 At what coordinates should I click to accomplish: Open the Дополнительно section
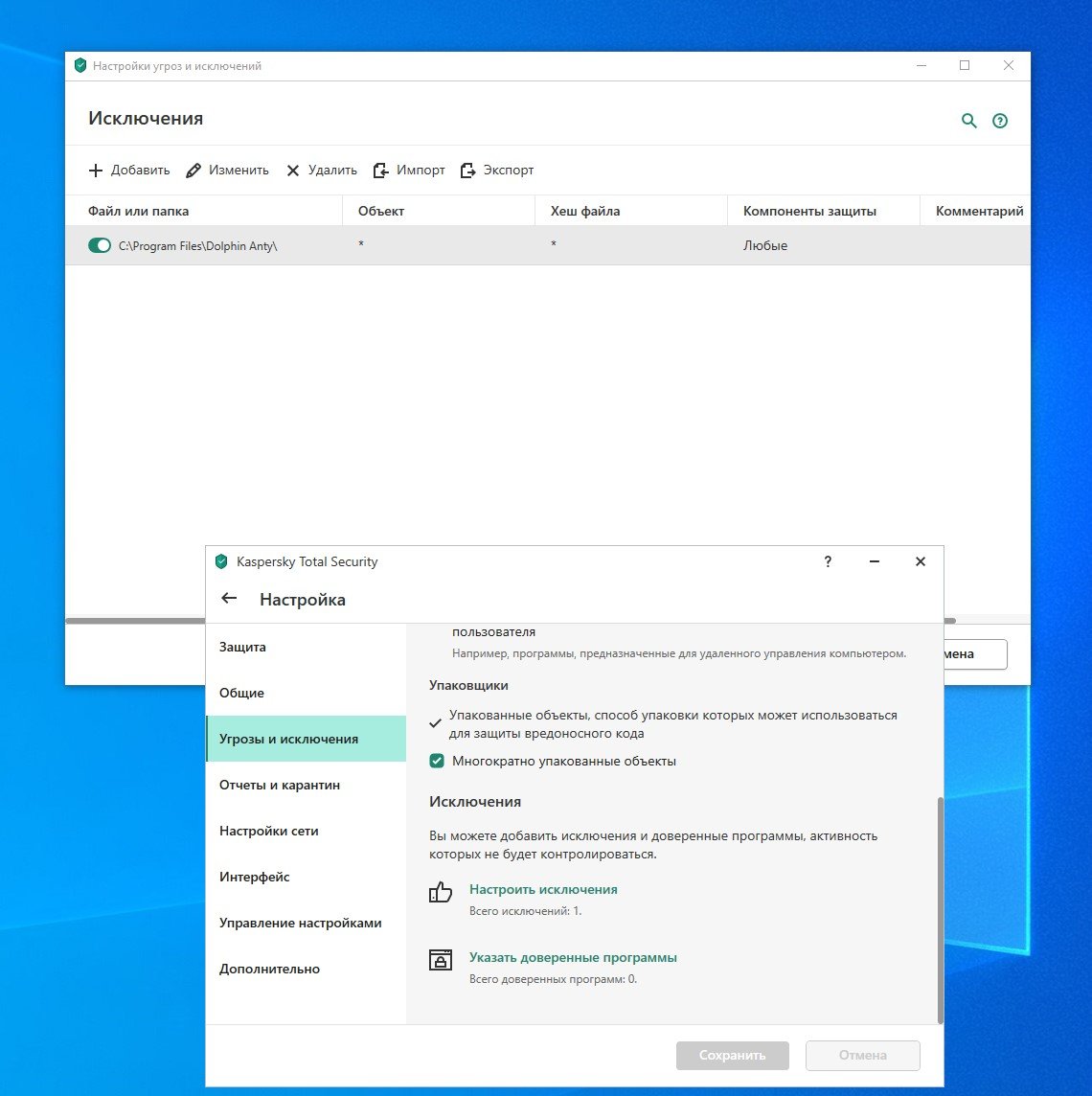306,969
